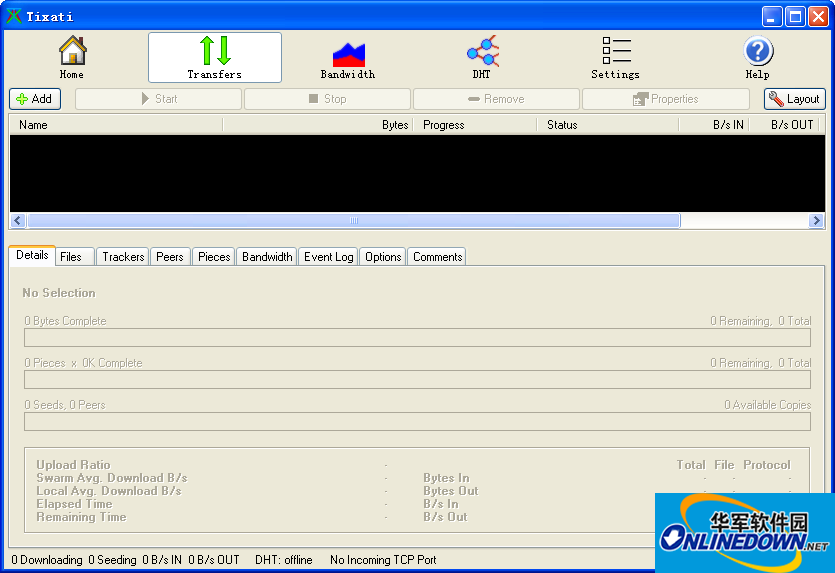Open the Settings list icon
Screen dimensions: 835x573
point(615,51)
